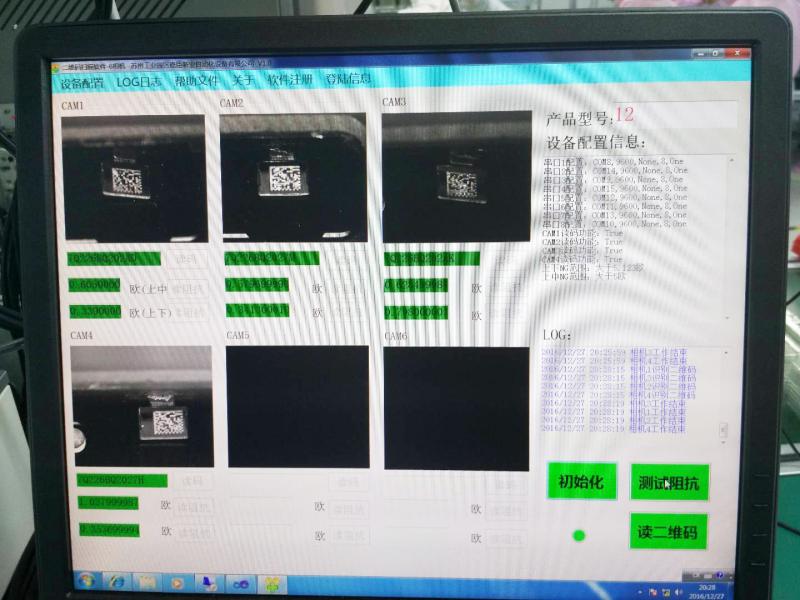Viewport: 800px width, 600px height.
Task: Click the 读码 button under CAM4
Action: pos(192,481)
